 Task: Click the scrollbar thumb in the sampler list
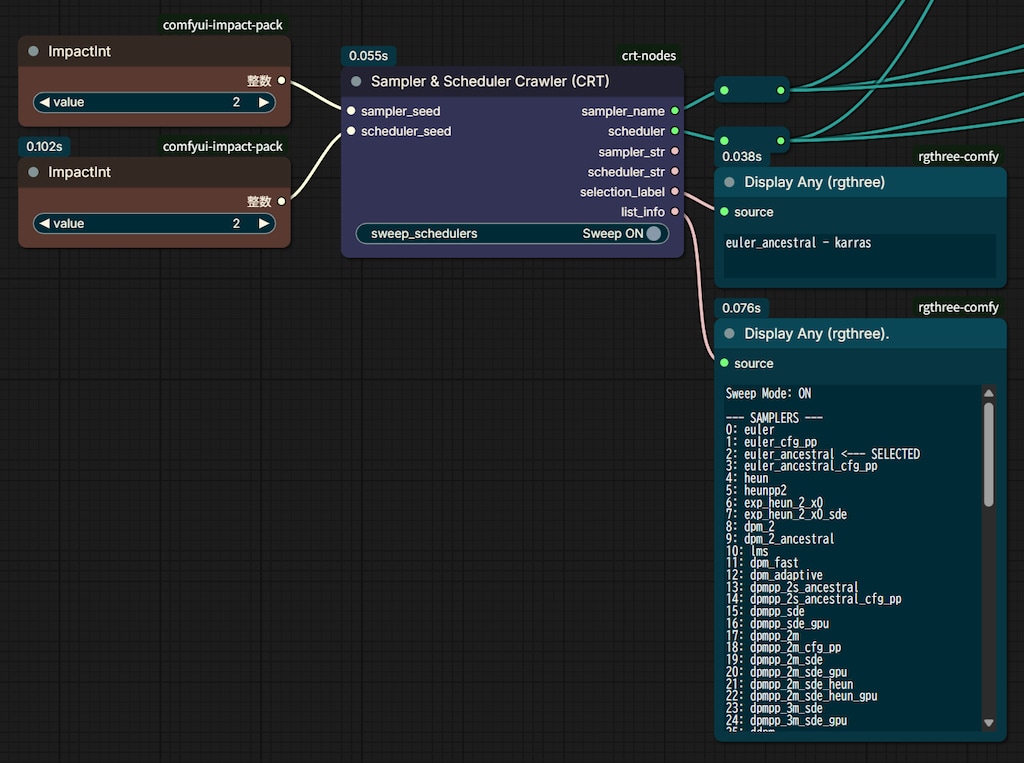coord(989,455)
